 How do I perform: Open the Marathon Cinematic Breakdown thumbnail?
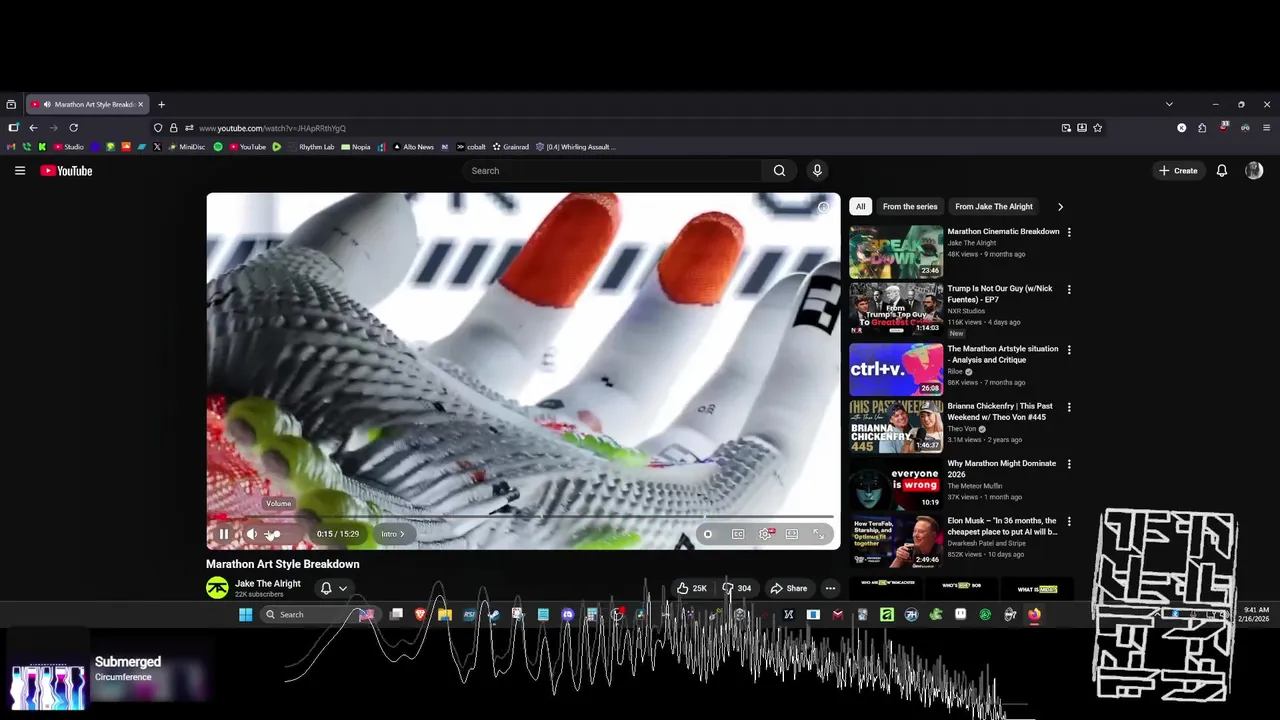[896, 252]
